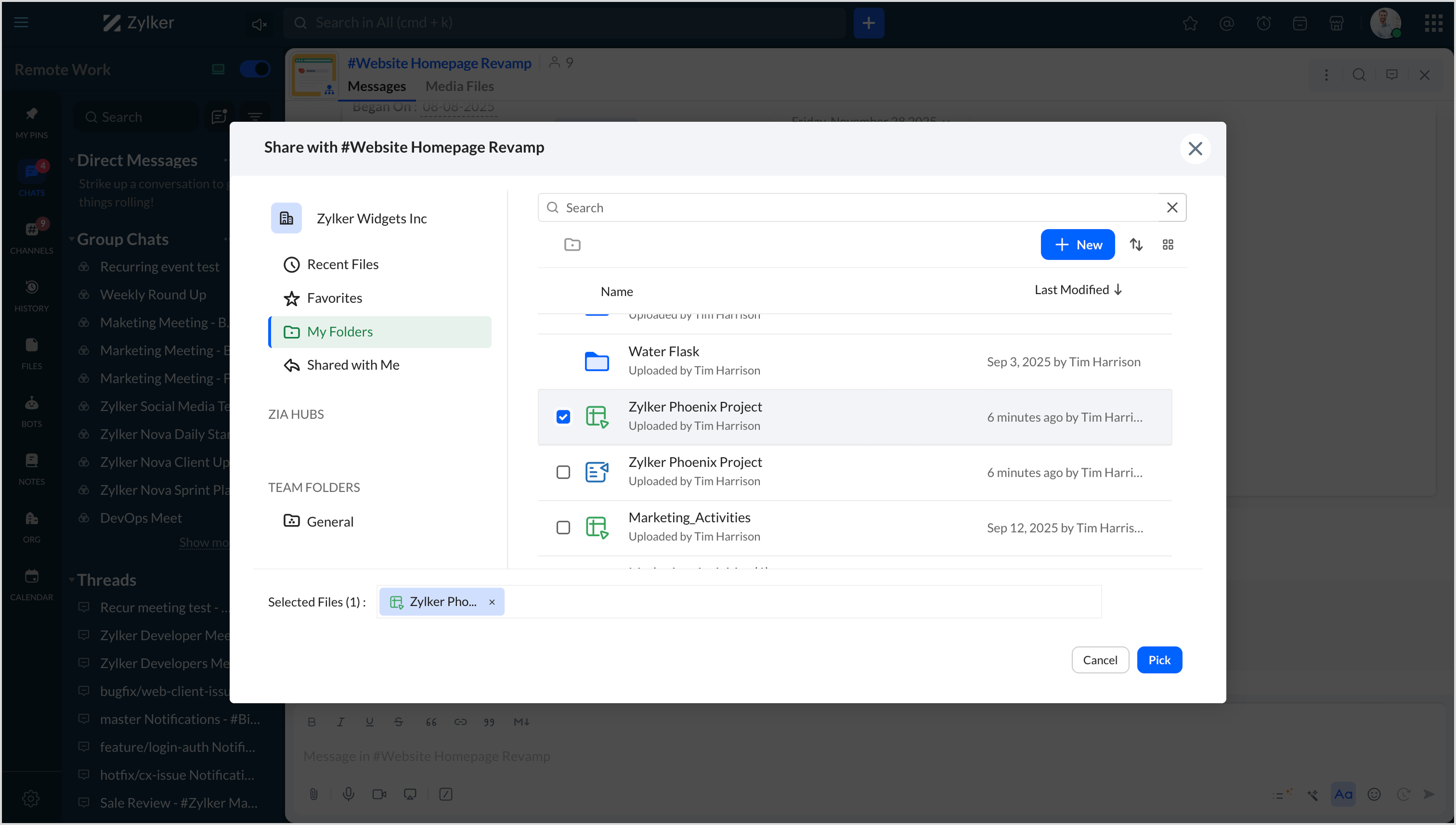Click the file Search input field

[850, 207]
